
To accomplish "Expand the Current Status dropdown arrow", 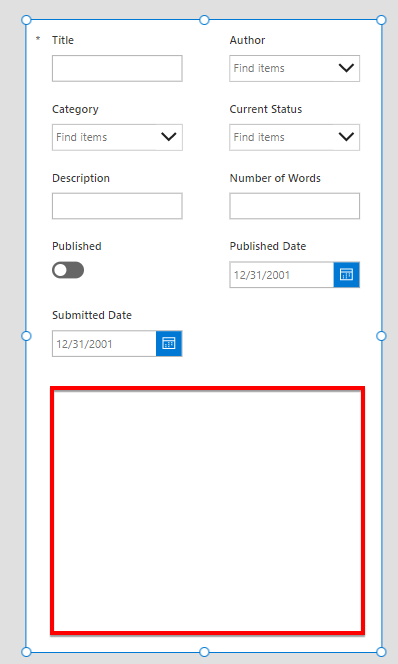I will 346,137.
